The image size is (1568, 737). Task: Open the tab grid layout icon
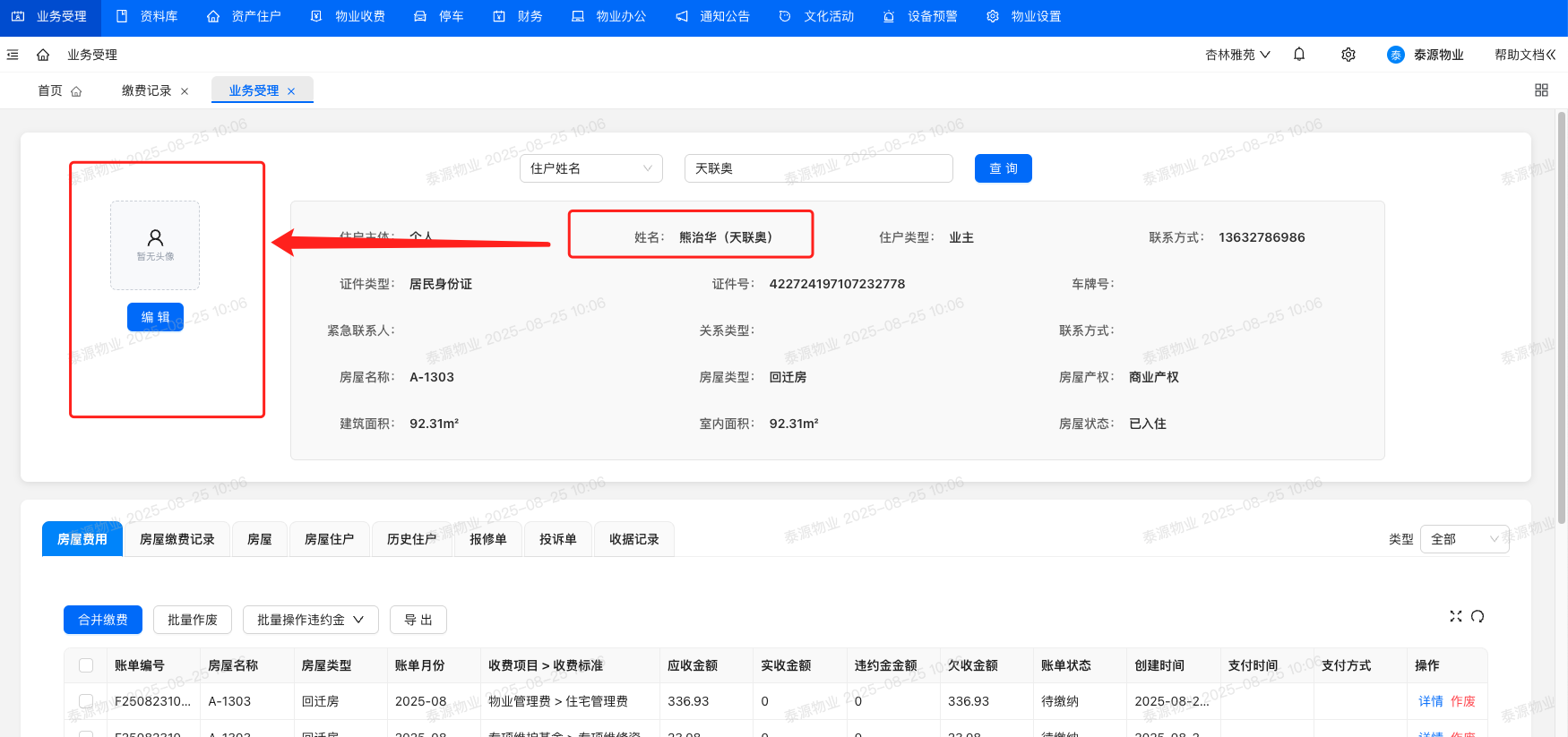(1541, 90)
